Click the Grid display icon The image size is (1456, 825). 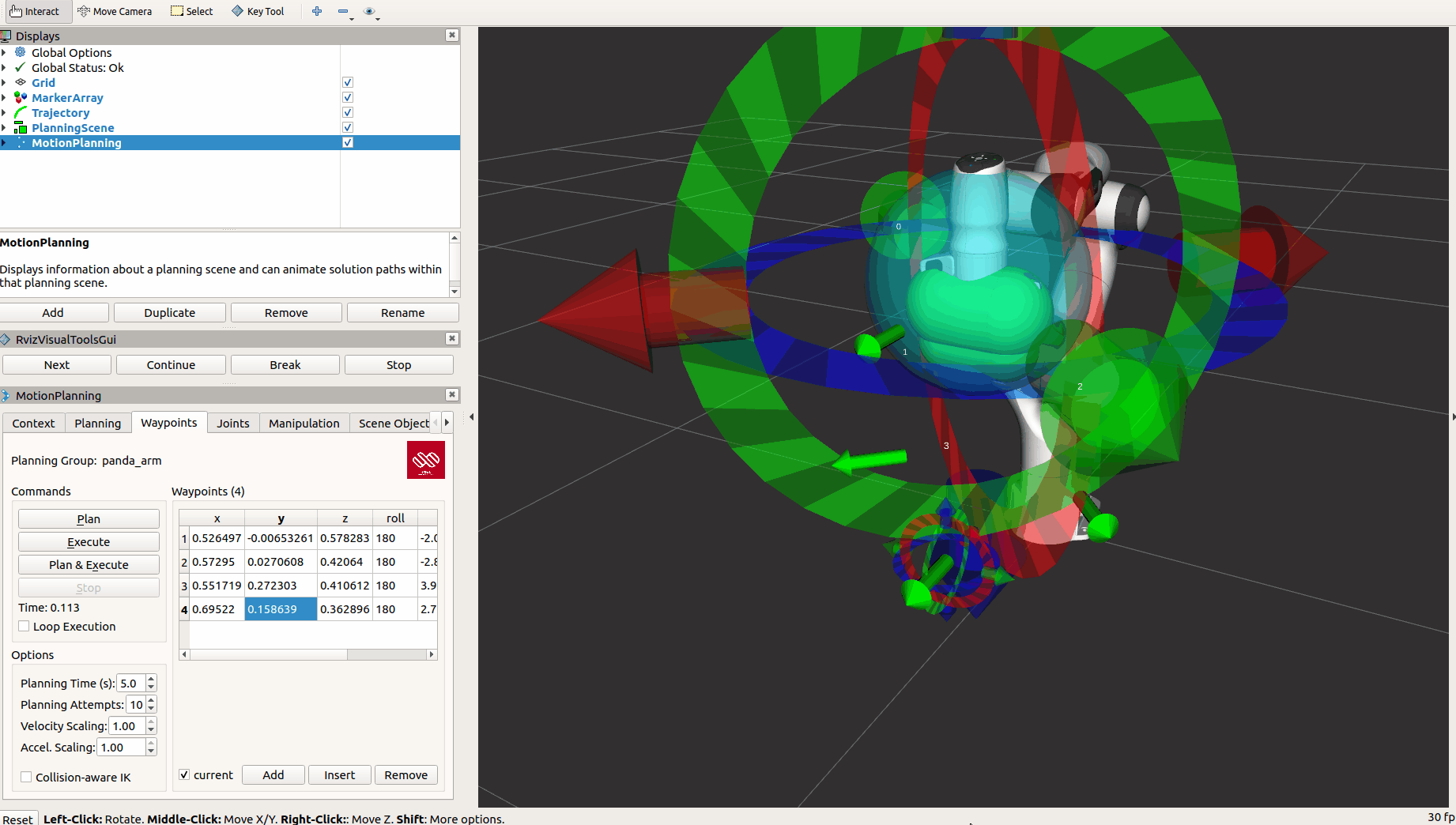point(21,82)
